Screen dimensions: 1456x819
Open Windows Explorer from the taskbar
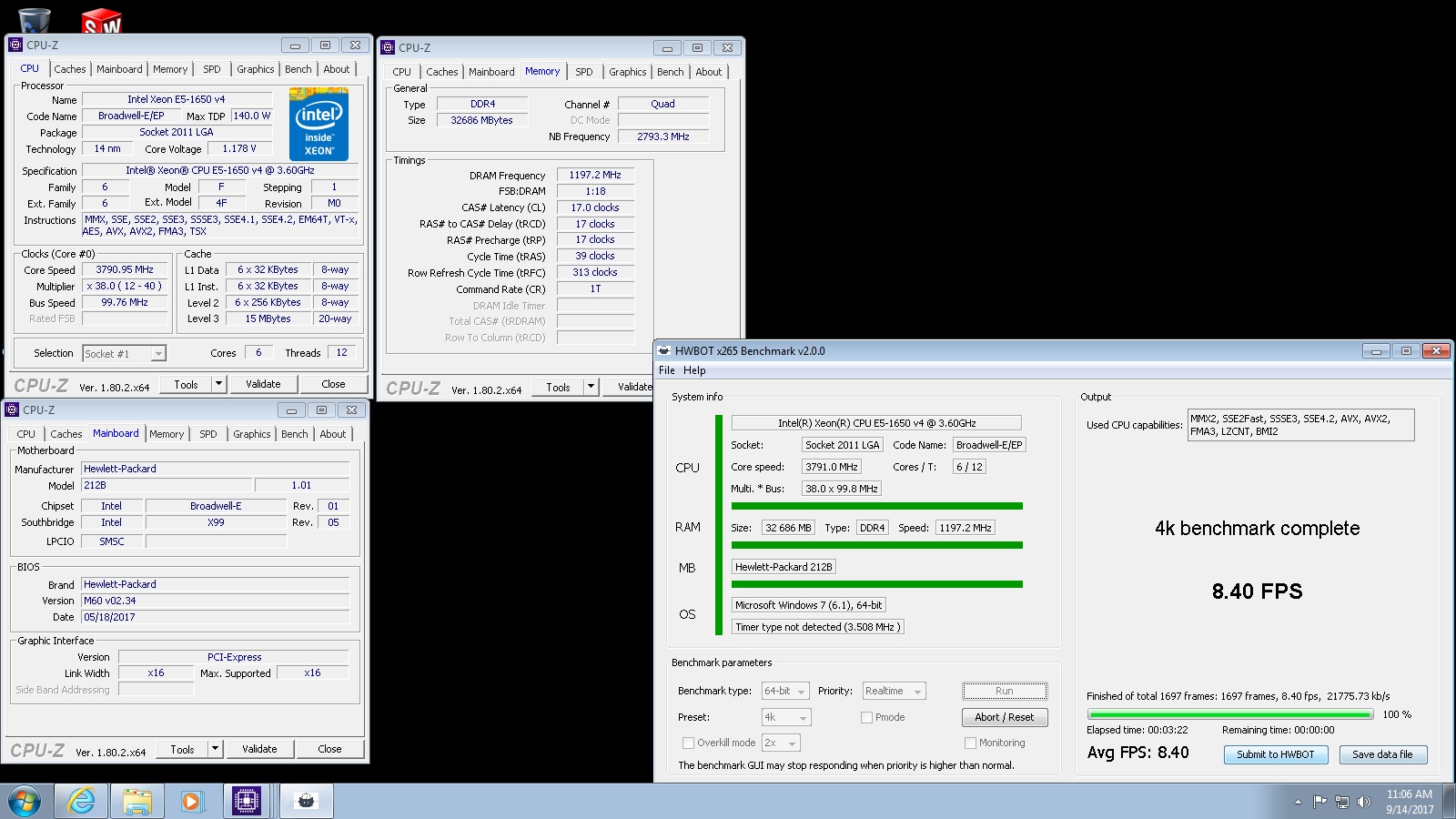click(136, 802)
